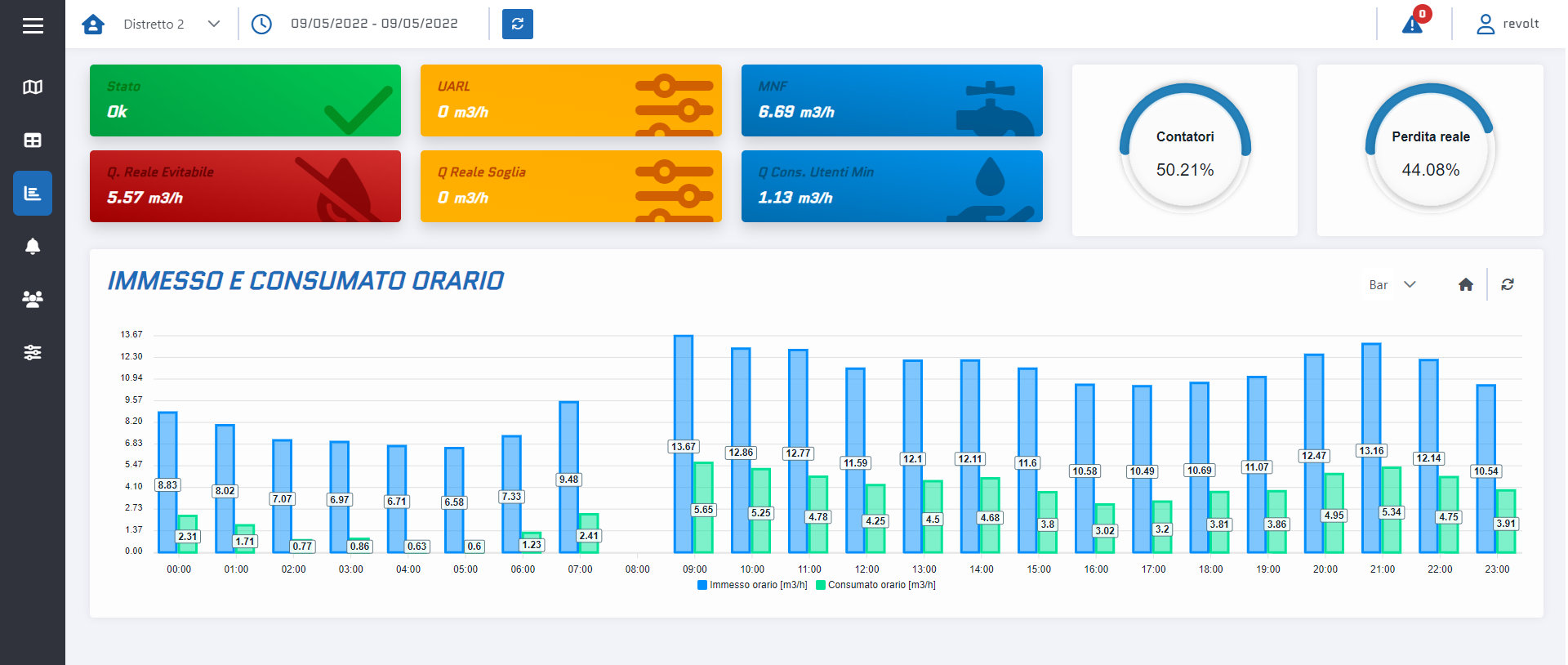Open sliders settings in sidebar

tap(33, 353)
